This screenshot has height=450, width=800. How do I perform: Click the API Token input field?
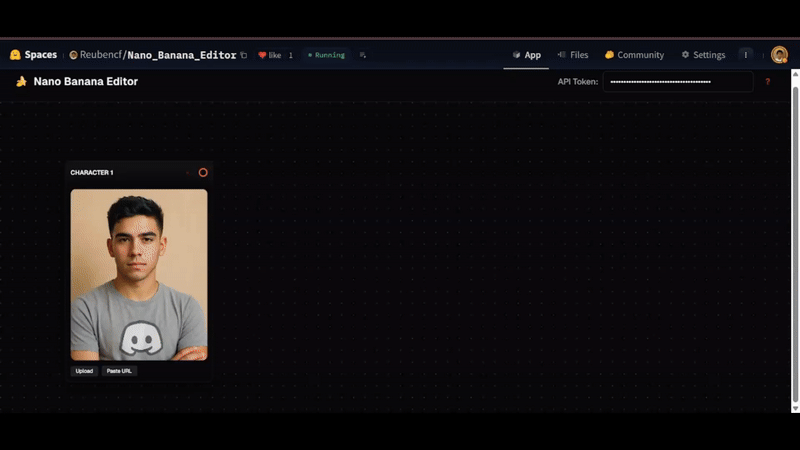(x=677, y=82)
